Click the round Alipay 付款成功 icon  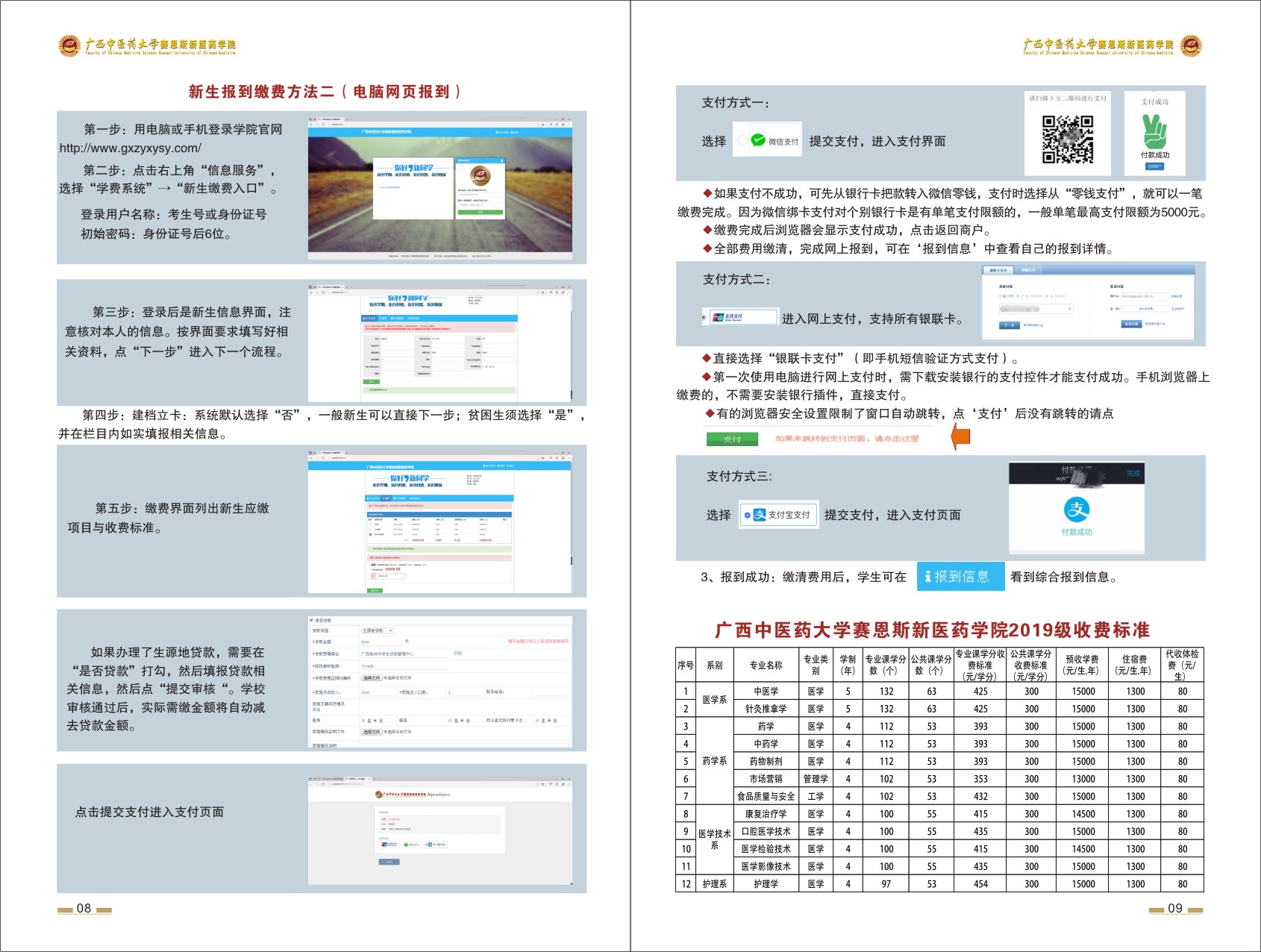coord(1076,510)
